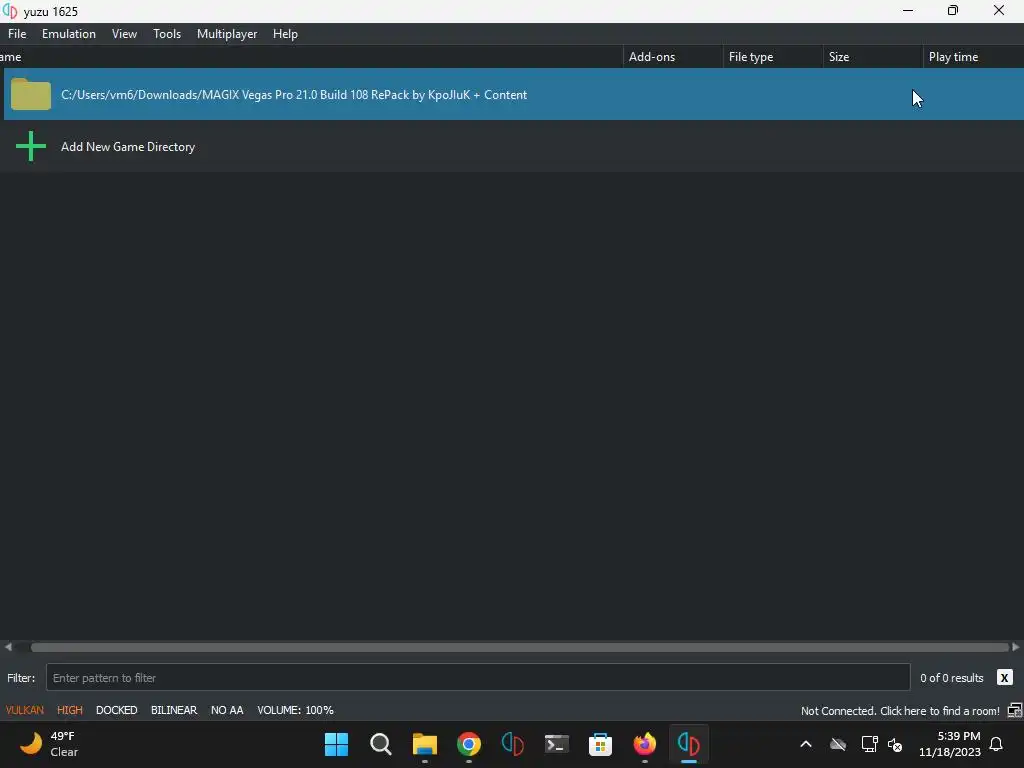Open Firefox from taskbar
1024x768 pixels.
[x=645, y=744]
